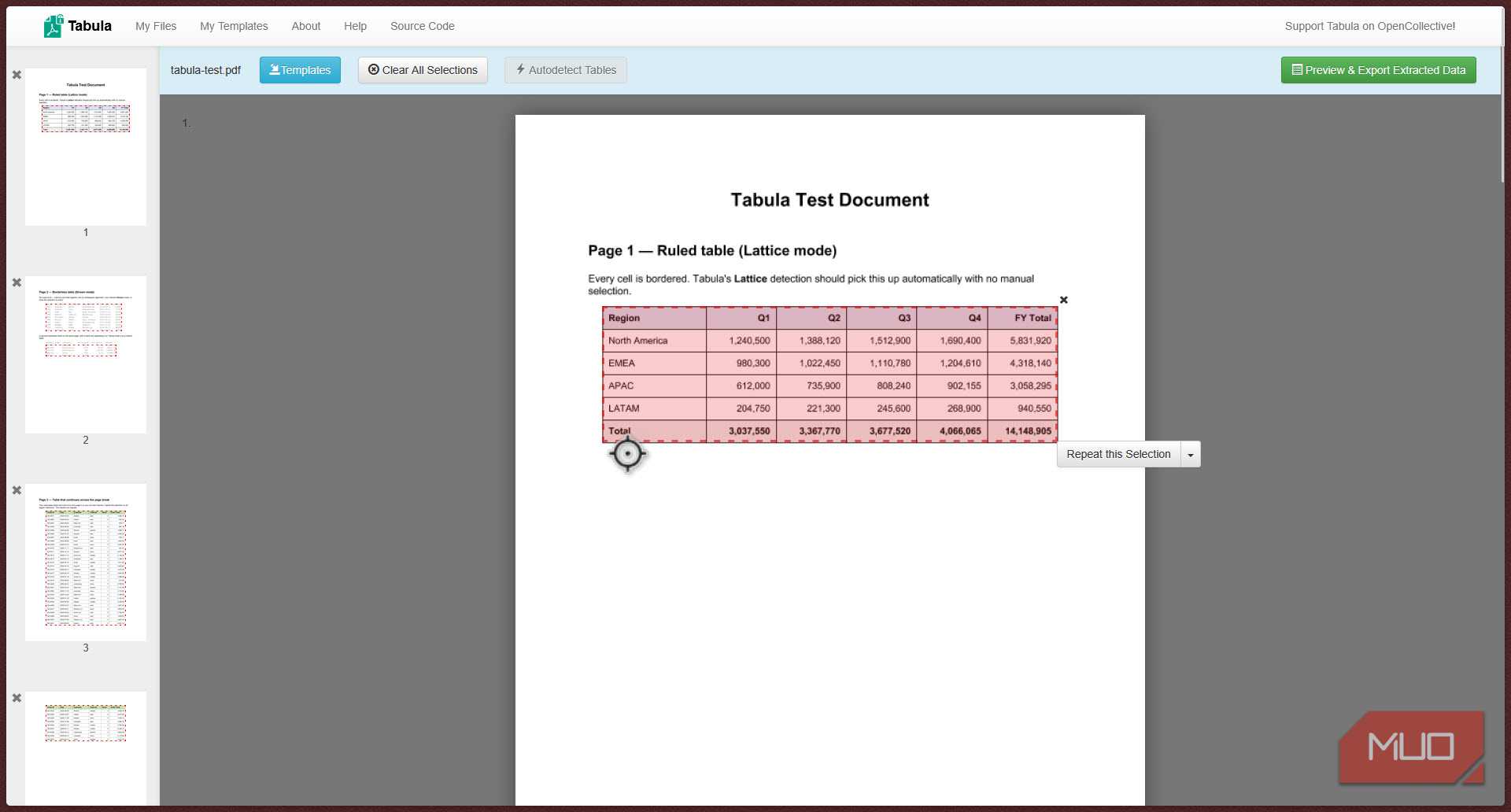Click Repeat this Selection button
Viewport: 1511px width, 812px height.
1118,454
